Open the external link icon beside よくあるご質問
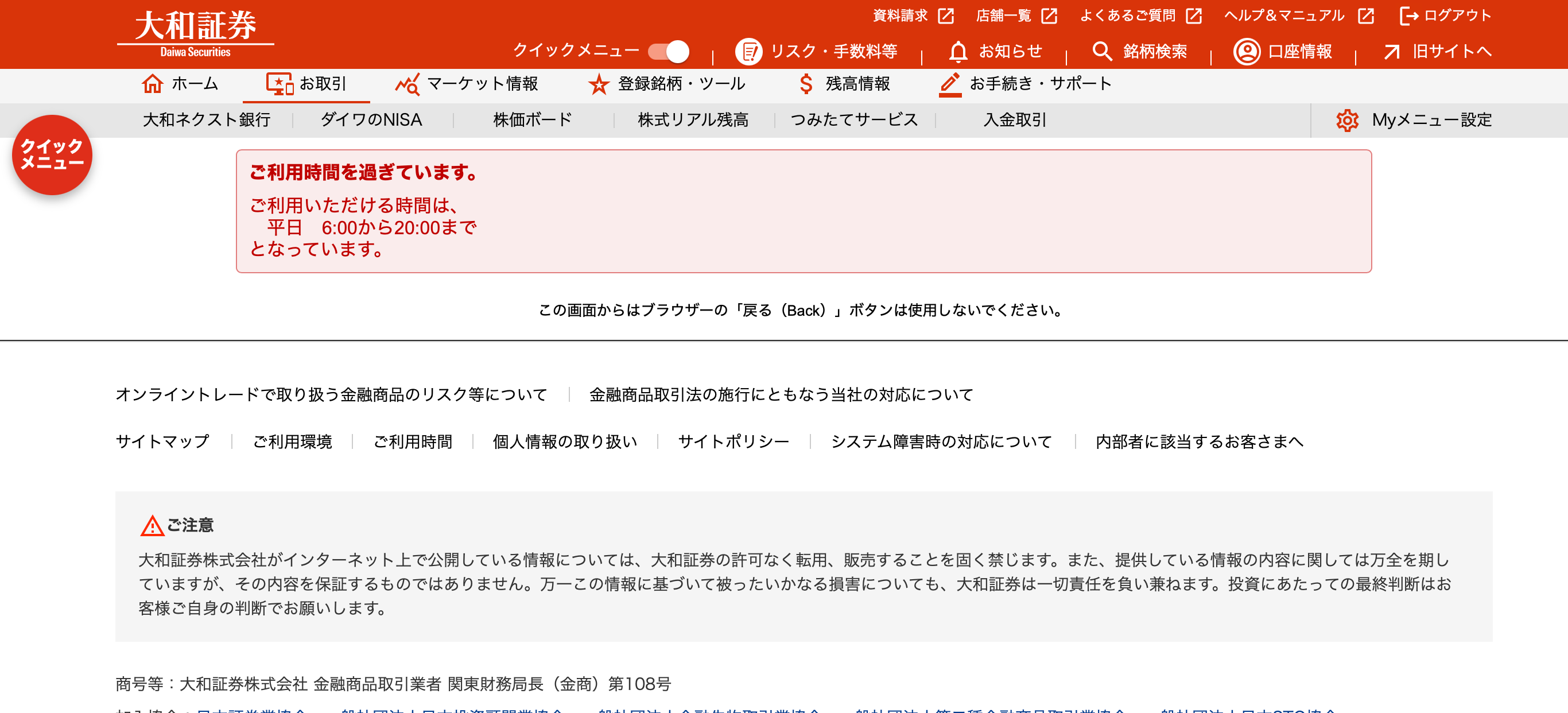This screenshot has width=1568, height=713. click(1194, 16)
